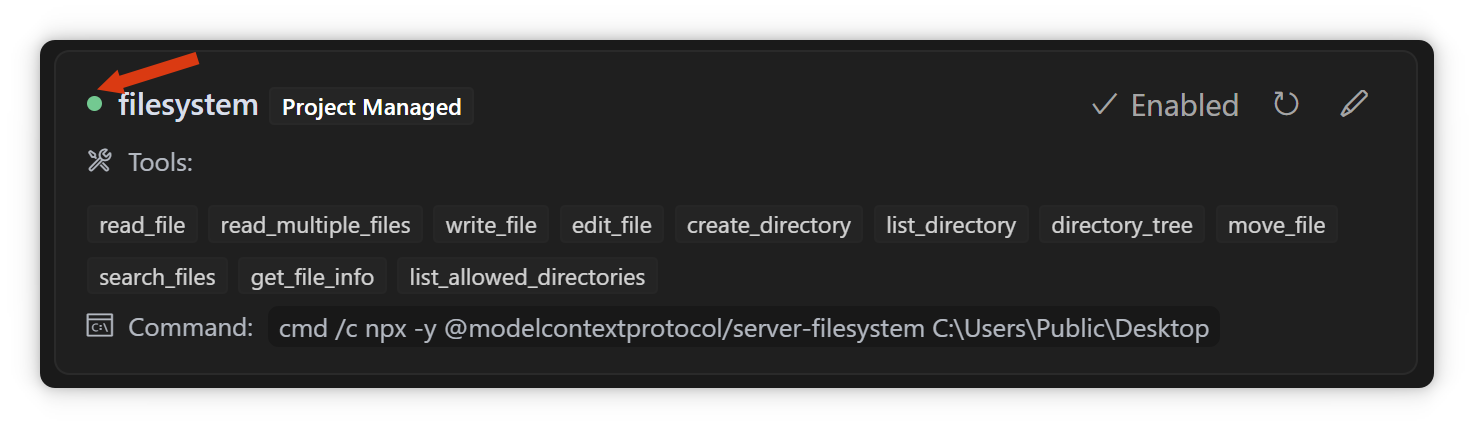Select the filesystem server name
This screenshot has width=1474, height=428.
coord(188,105)
